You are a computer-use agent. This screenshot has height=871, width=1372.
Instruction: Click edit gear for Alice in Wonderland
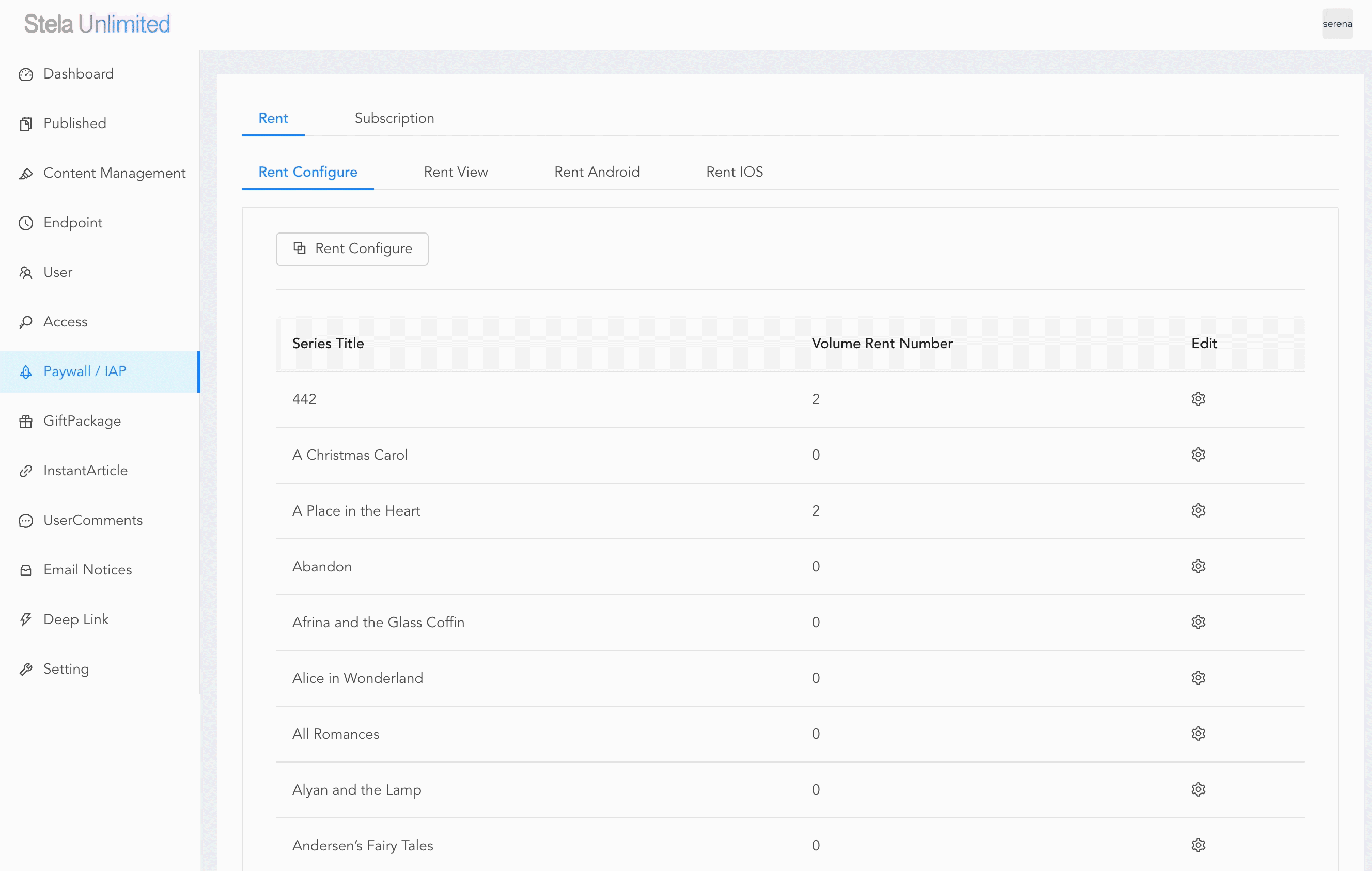click(1197, 678)
